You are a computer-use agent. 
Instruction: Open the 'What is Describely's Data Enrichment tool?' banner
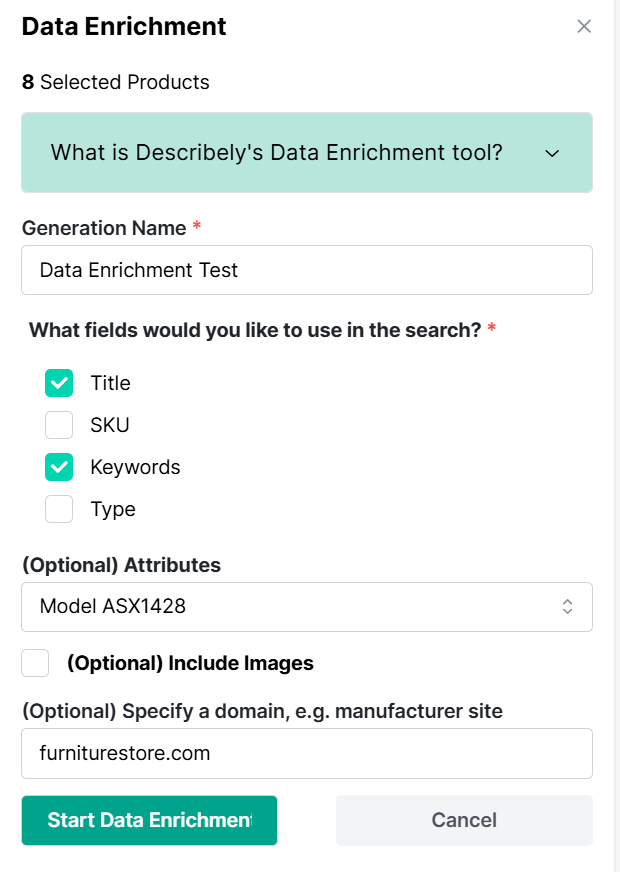coord(307,152)
